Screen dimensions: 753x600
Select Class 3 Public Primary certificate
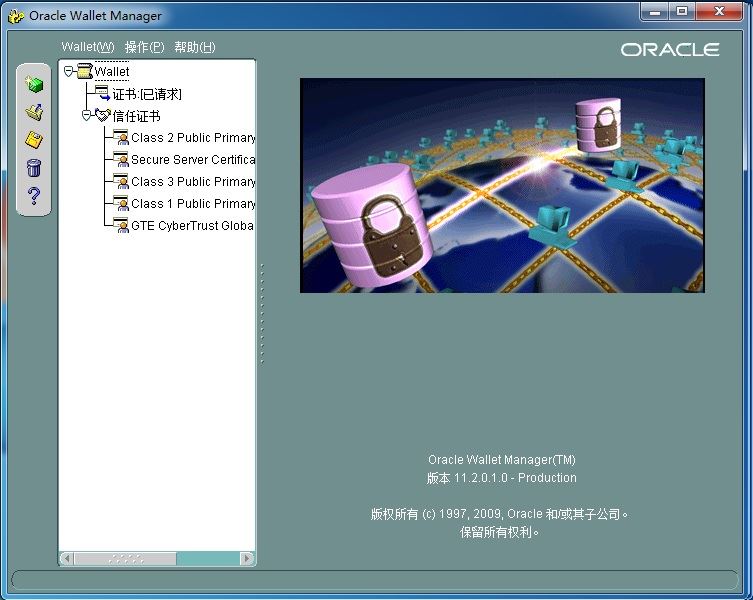[193, 182]
